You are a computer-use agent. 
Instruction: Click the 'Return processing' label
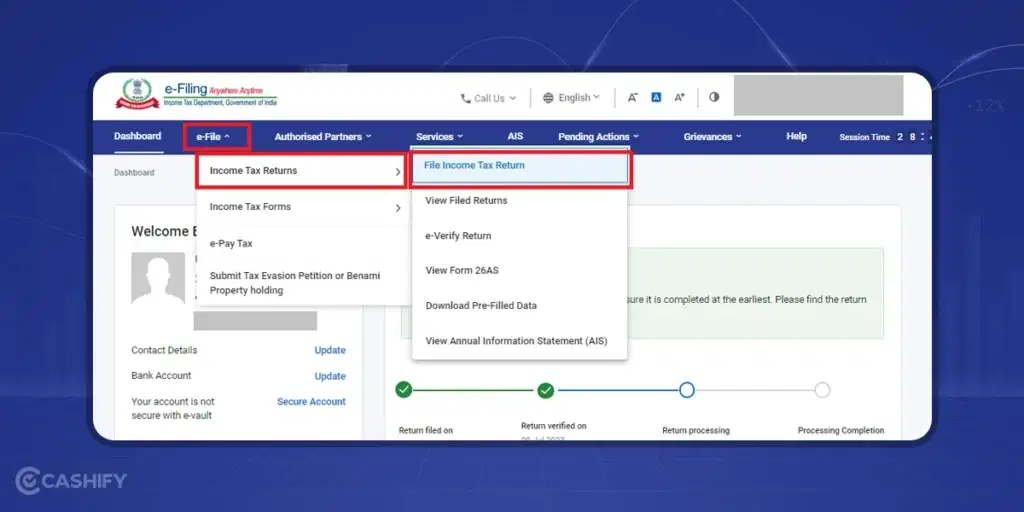696,431
